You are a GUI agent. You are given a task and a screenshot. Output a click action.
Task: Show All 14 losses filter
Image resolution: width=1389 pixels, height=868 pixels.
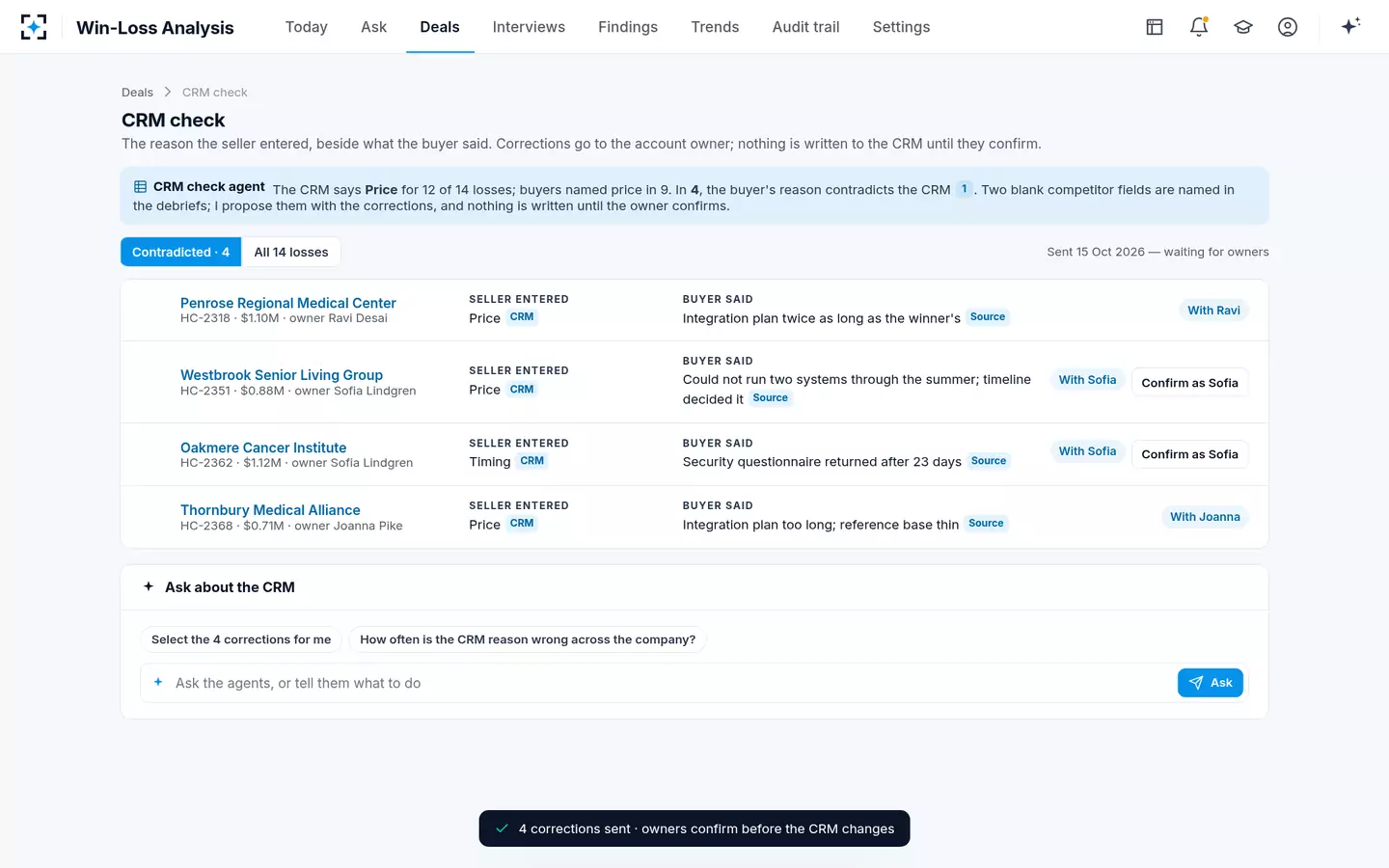[291, 252]
